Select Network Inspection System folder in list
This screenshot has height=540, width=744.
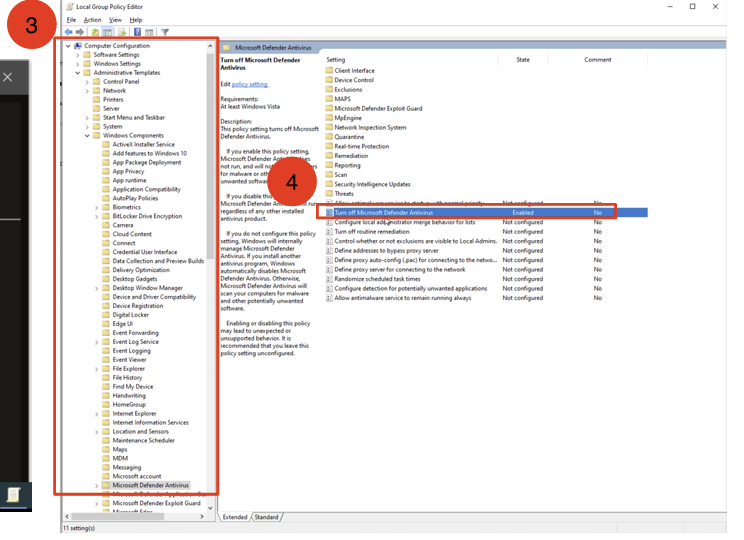[370, 127]
